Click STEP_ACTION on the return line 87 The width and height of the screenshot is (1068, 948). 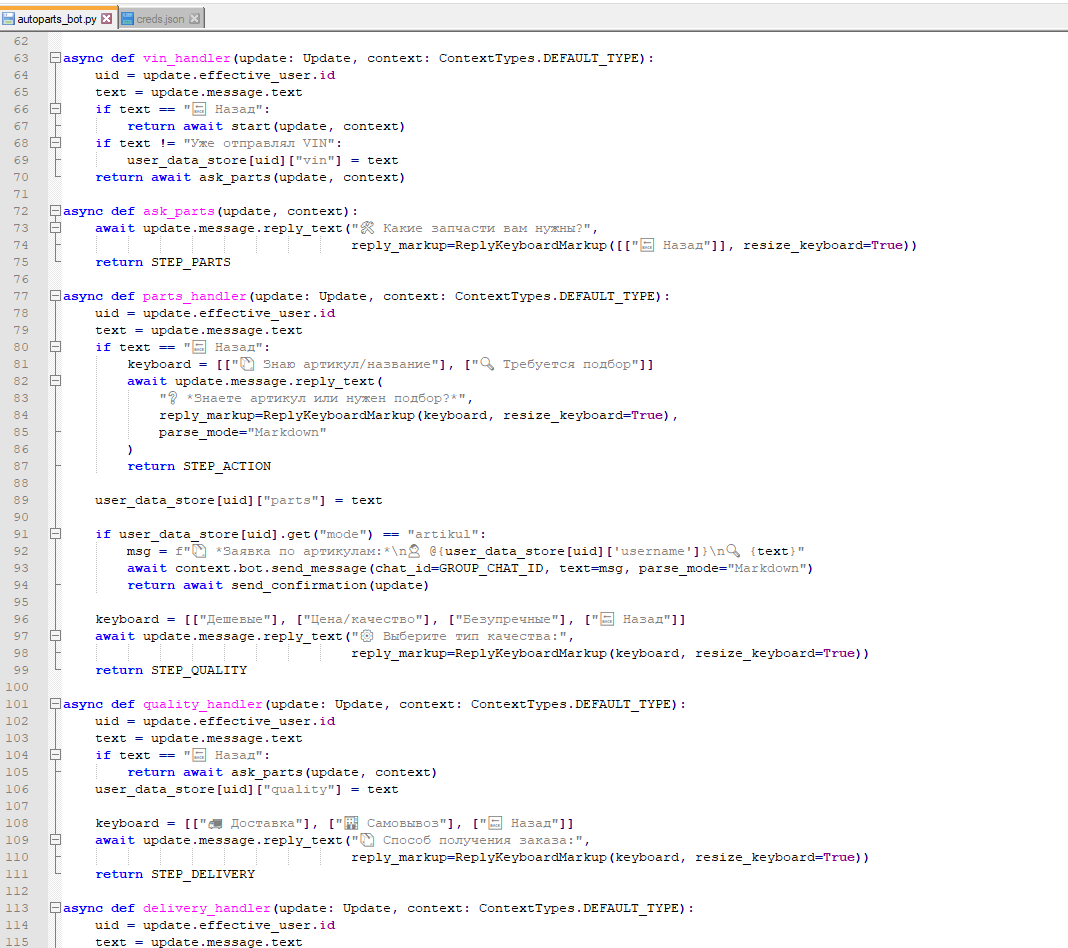[227, 466]
